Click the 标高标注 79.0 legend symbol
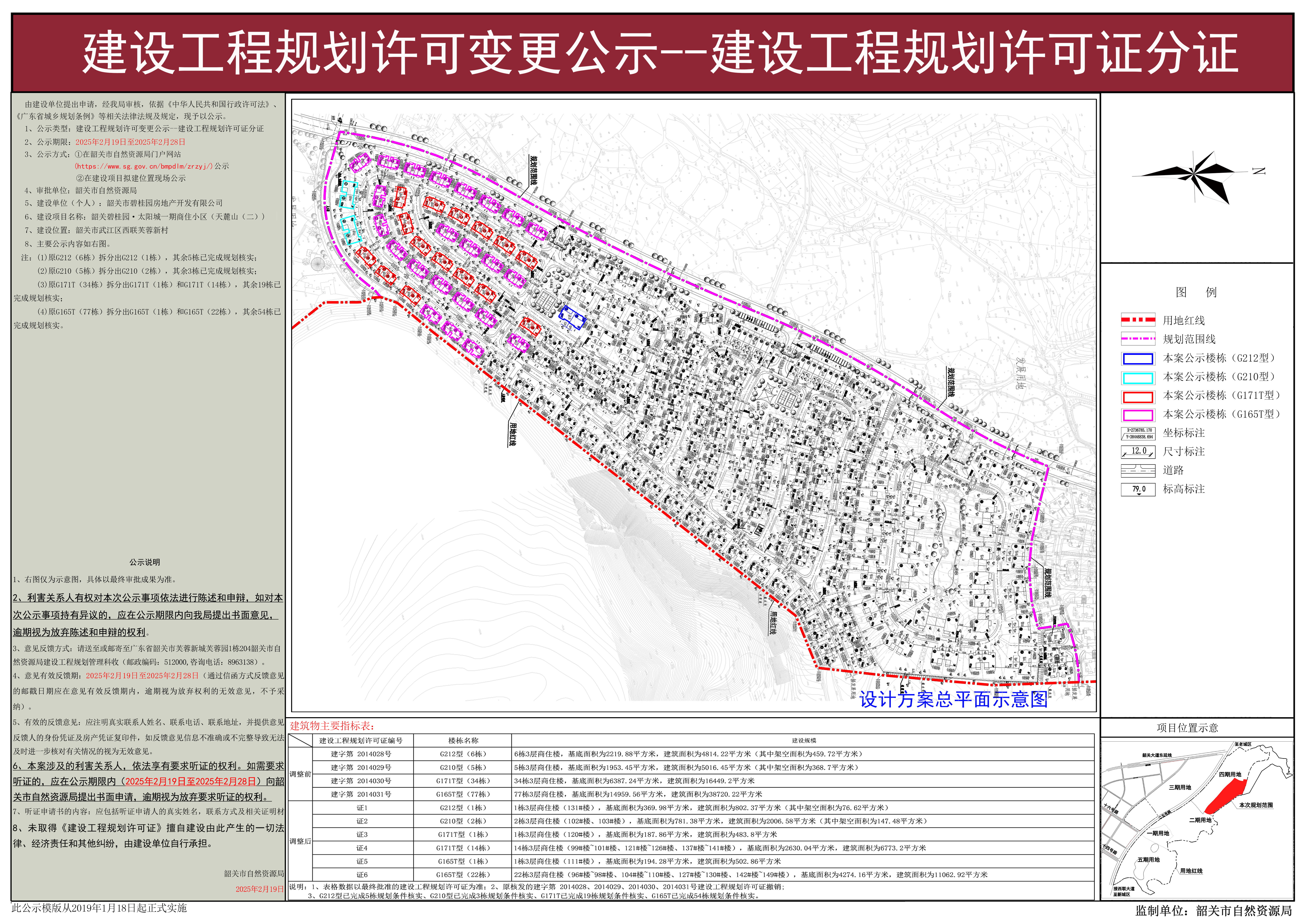Screen dimensions: 1306x924 coord(1138,489)
